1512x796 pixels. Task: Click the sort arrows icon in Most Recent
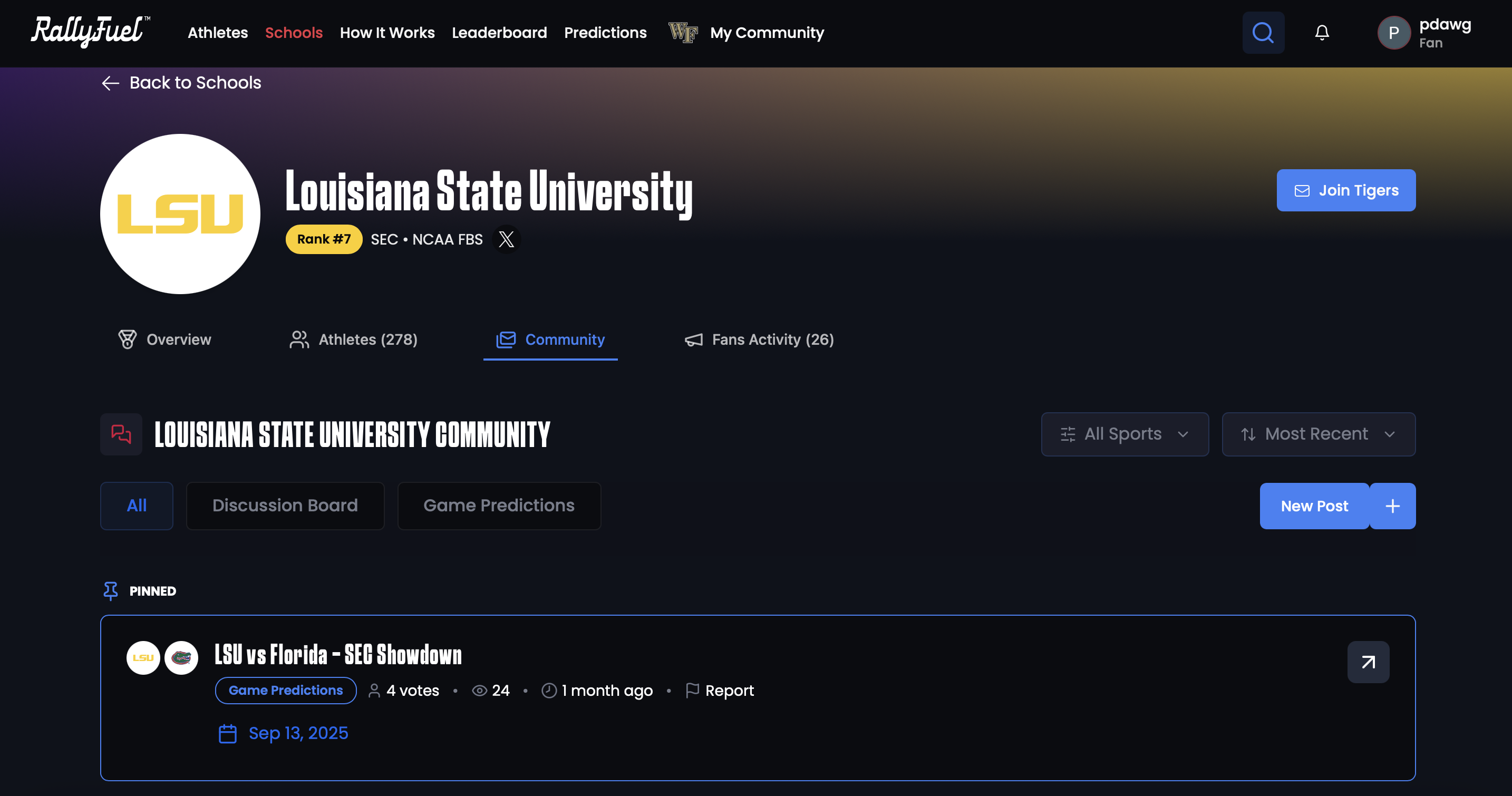tap(1248, 434)
